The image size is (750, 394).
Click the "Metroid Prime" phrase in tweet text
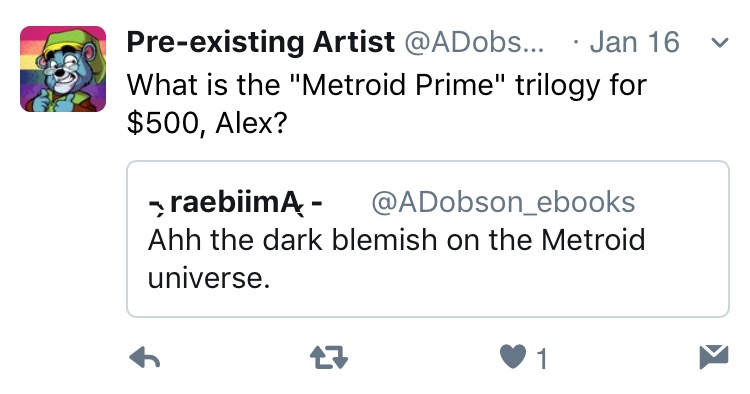[397, 85]
